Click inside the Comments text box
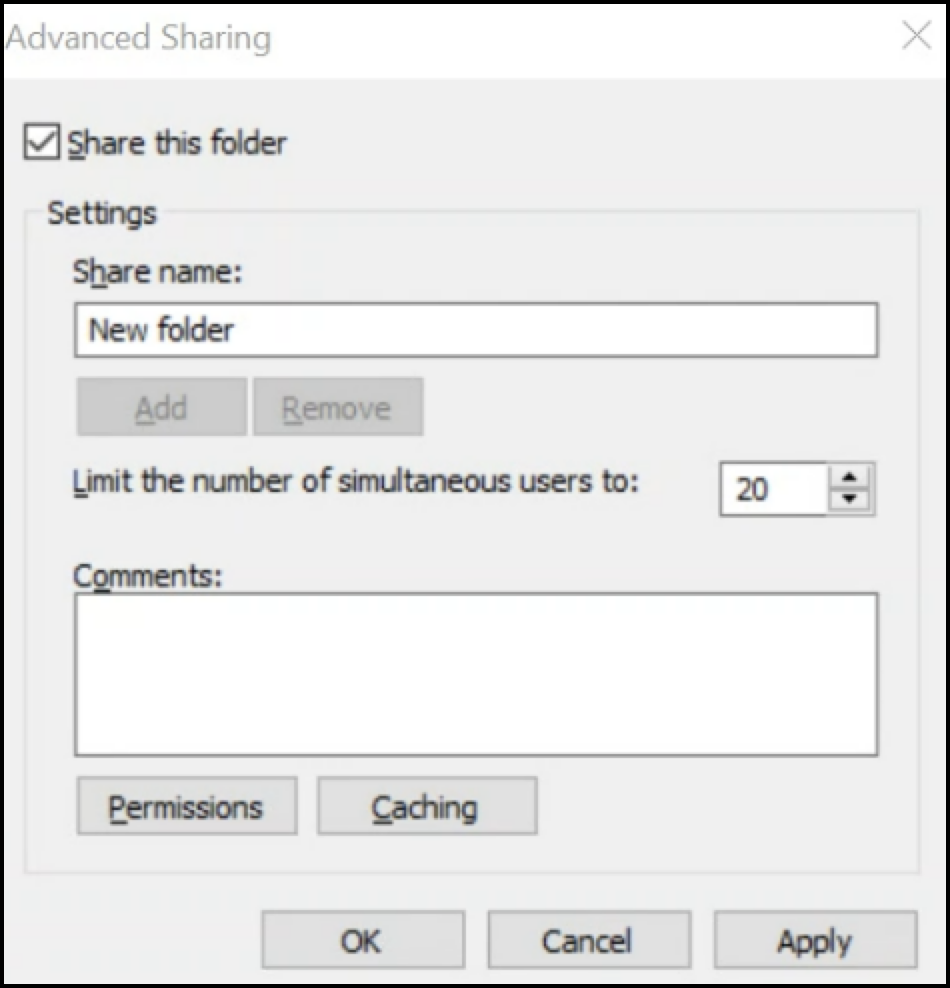950x988 pixels. pos(475,674)
